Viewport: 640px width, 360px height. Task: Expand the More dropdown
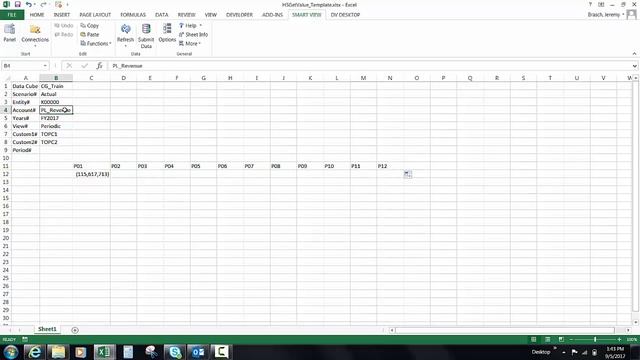click(190, 43)
